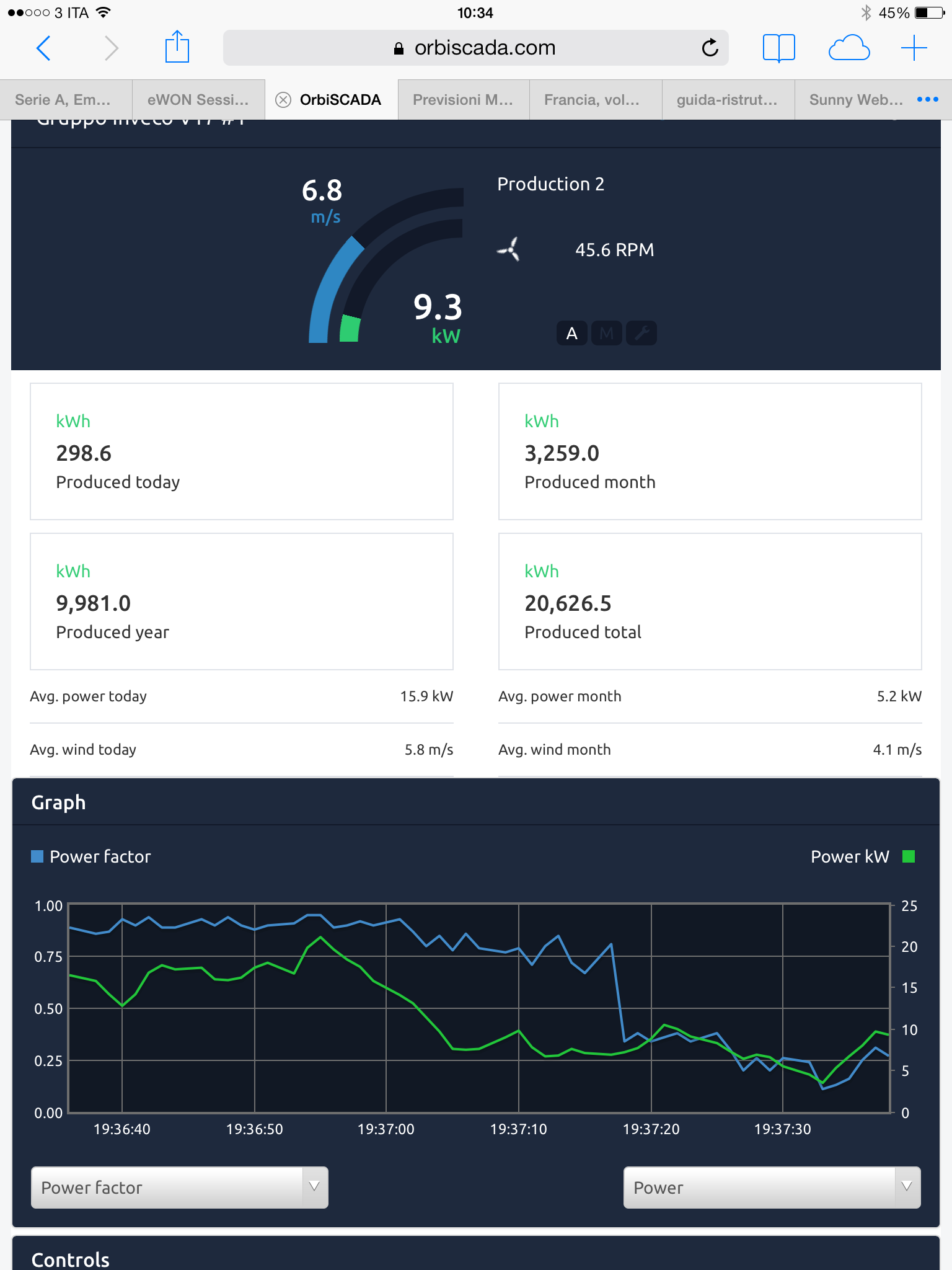Open the Share sheet icon

[x=177, y=47]
